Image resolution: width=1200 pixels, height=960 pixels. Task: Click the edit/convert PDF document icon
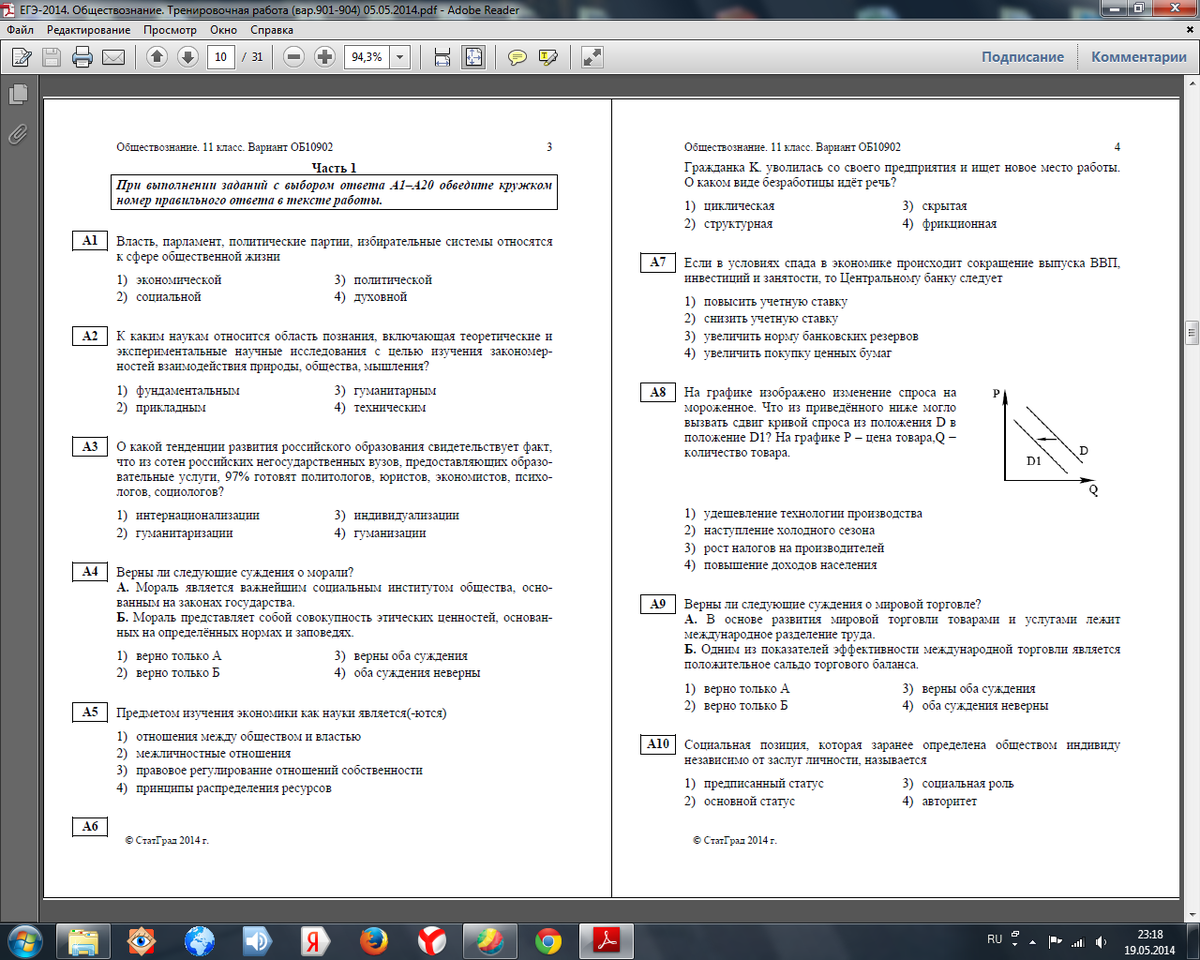pyautogui.click(x=22, y=57)
